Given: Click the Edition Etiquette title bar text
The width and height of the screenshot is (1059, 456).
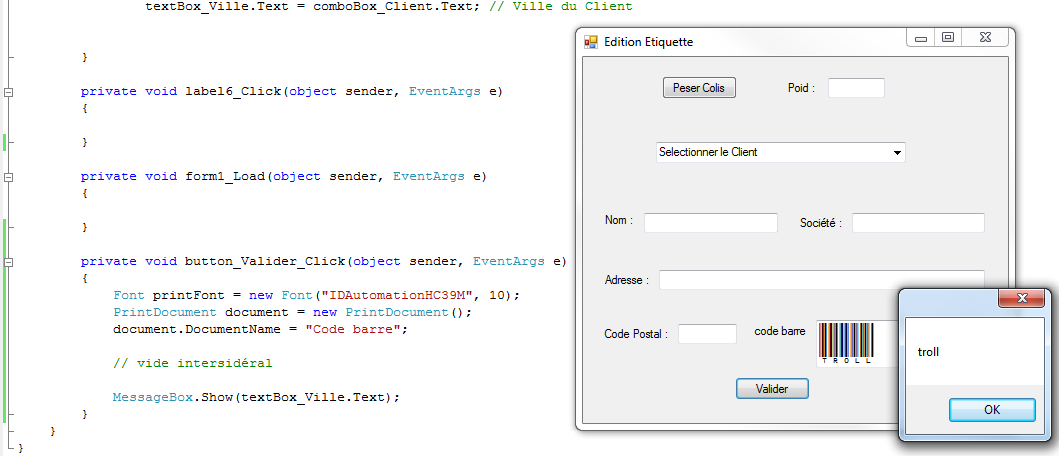Looking at the screenshot, I should point(648,42).
